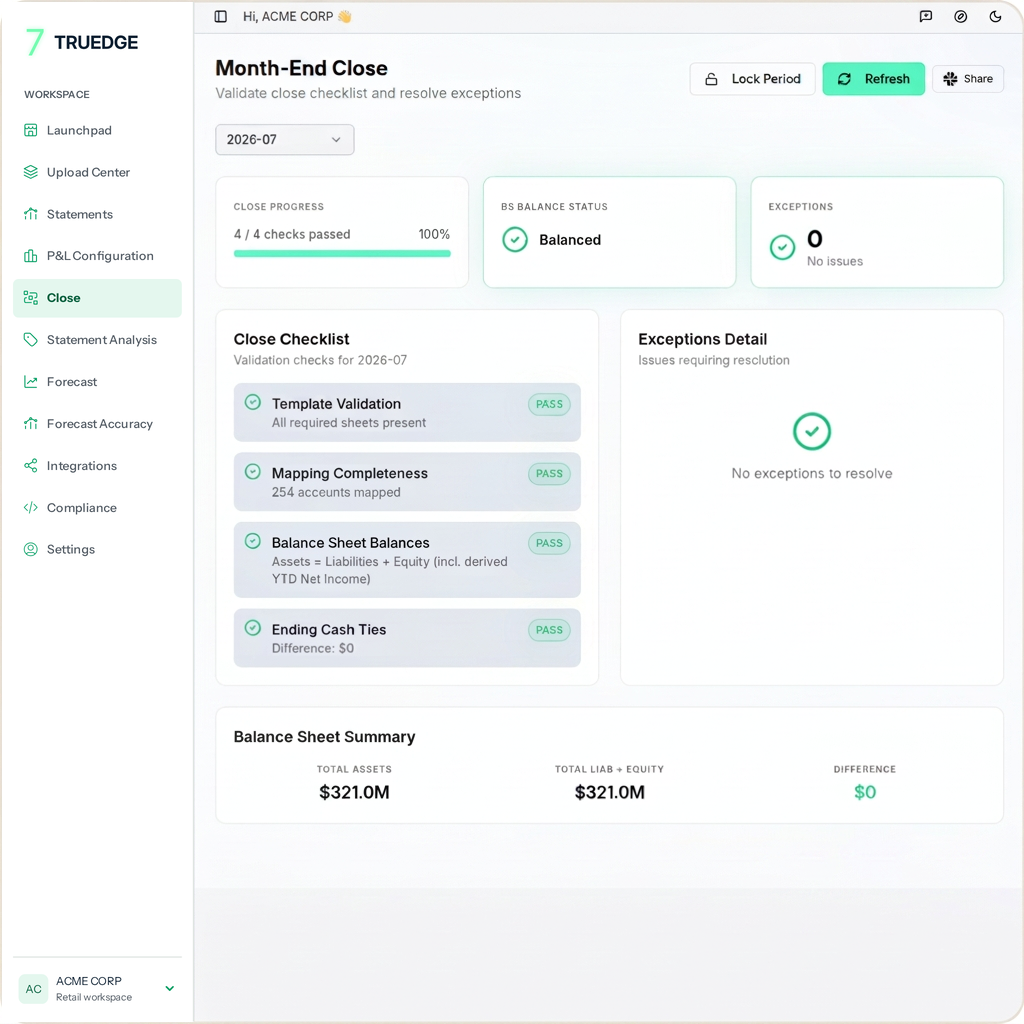This screenshot has height=1024, width=1024.
Task: Open the Compliance section
Action: (97, 507)
